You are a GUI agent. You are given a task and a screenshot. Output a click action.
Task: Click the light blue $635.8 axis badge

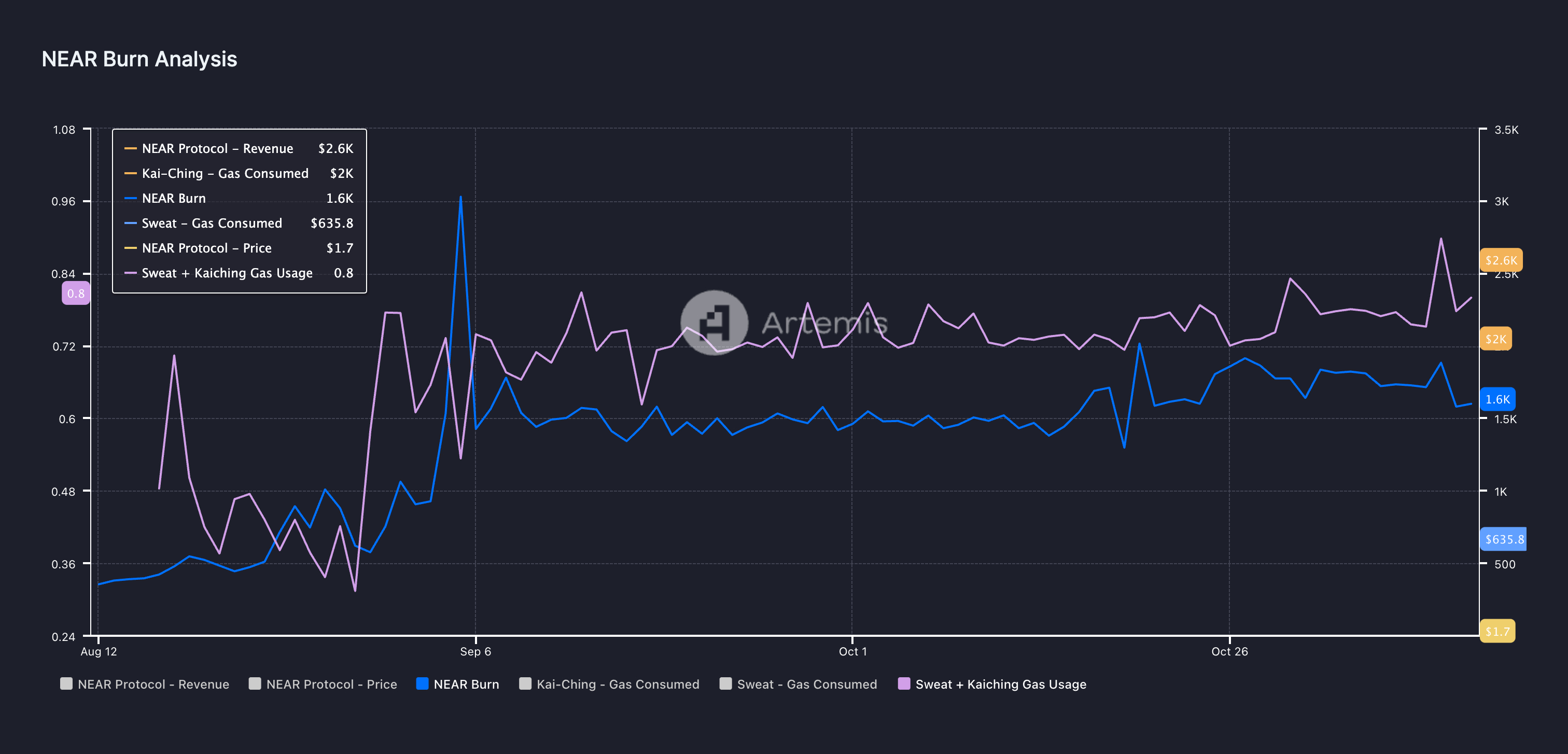(1504, 539)
